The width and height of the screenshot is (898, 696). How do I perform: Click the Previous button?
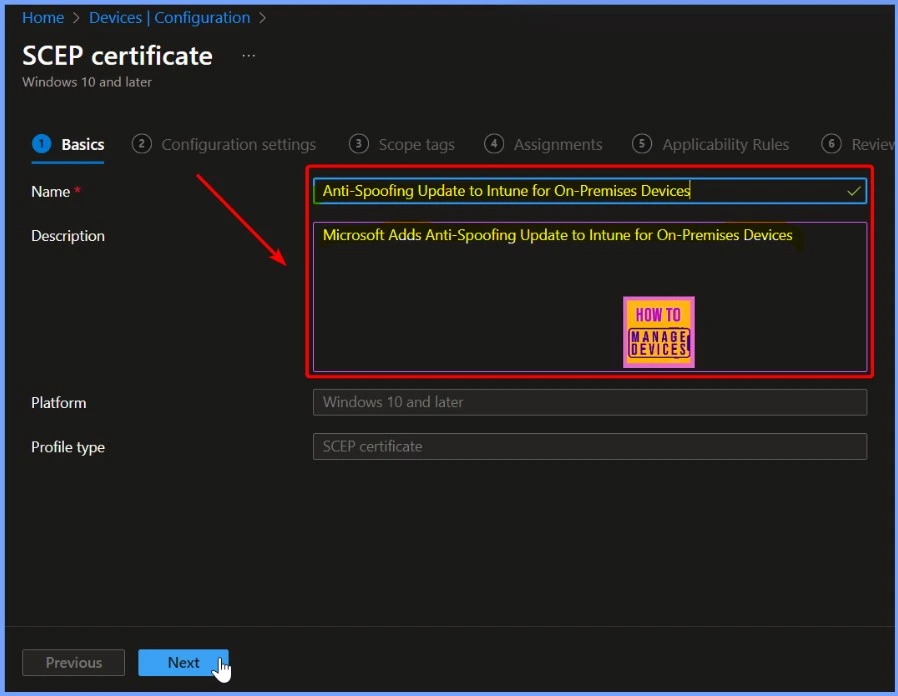coord(73,663)
